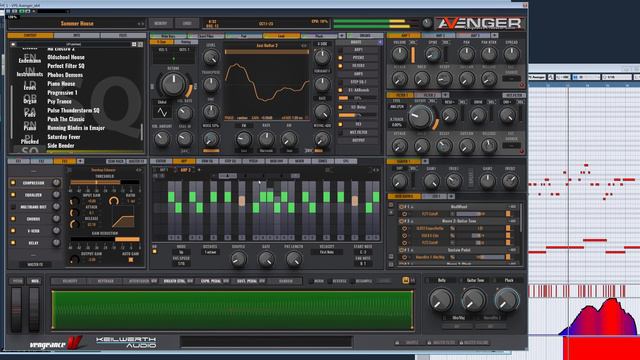Toggle the V-Verb effect on/off
Screen dimensions: 640x360
[13, 231]
